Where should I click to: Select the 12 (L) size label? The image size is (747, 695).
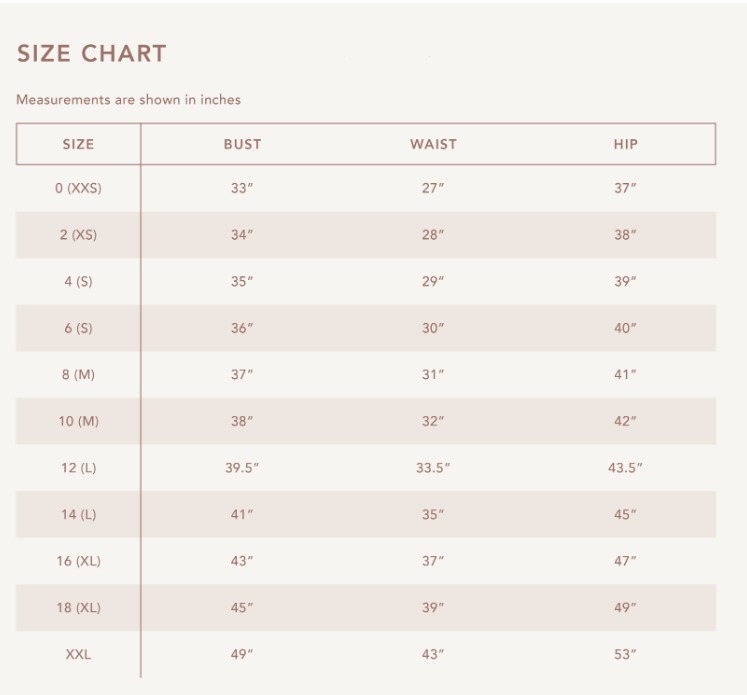[78, 468]
